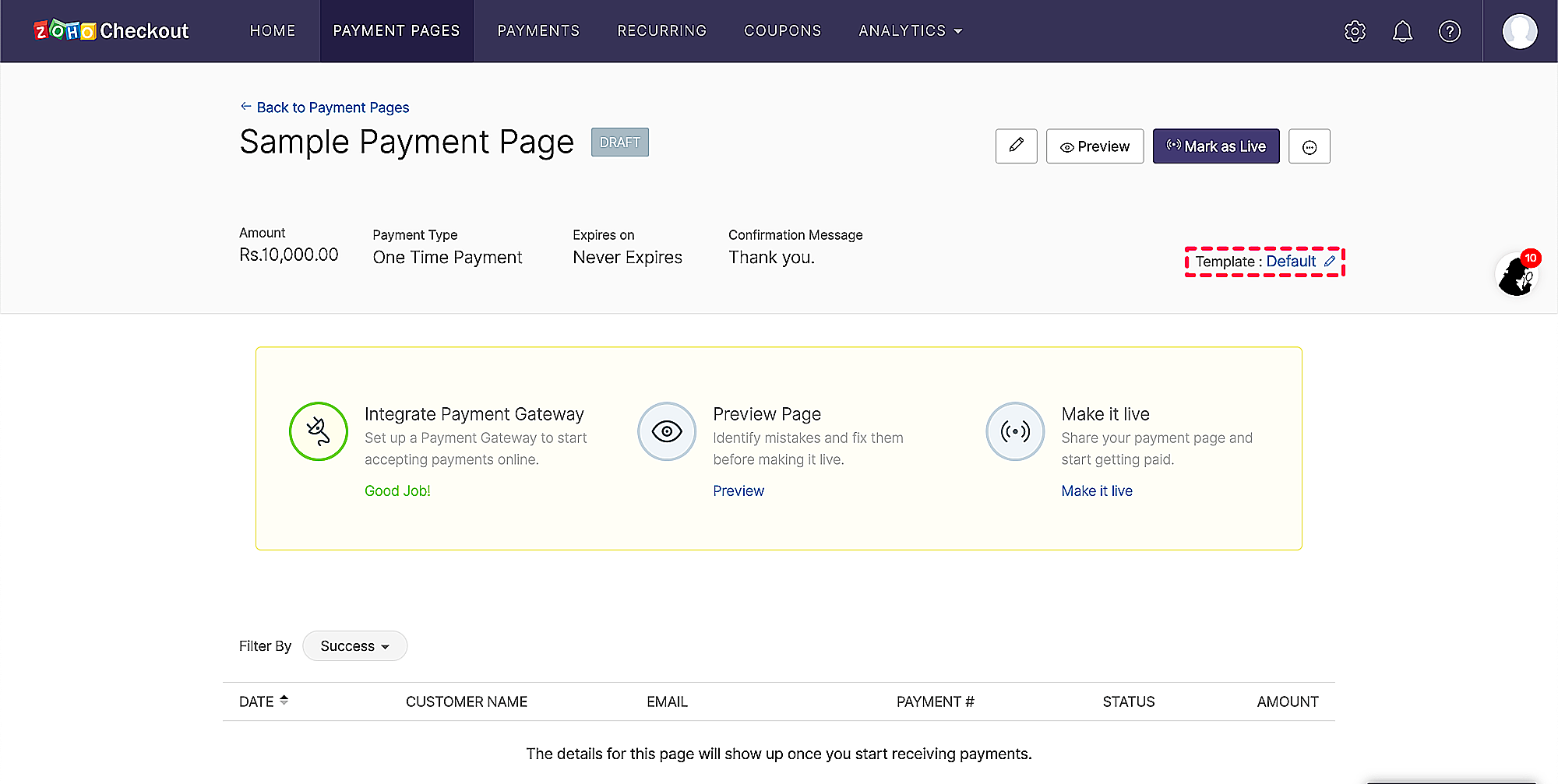Click the Integrate Payment Gateway heading
The width and height of the screenshot is (1558, 784).
(x=474, y=414)
